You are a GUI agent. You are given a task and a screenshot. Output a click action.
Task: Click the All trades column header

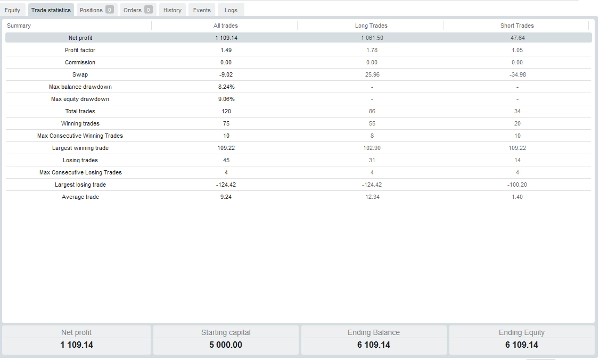coord(225,26)
